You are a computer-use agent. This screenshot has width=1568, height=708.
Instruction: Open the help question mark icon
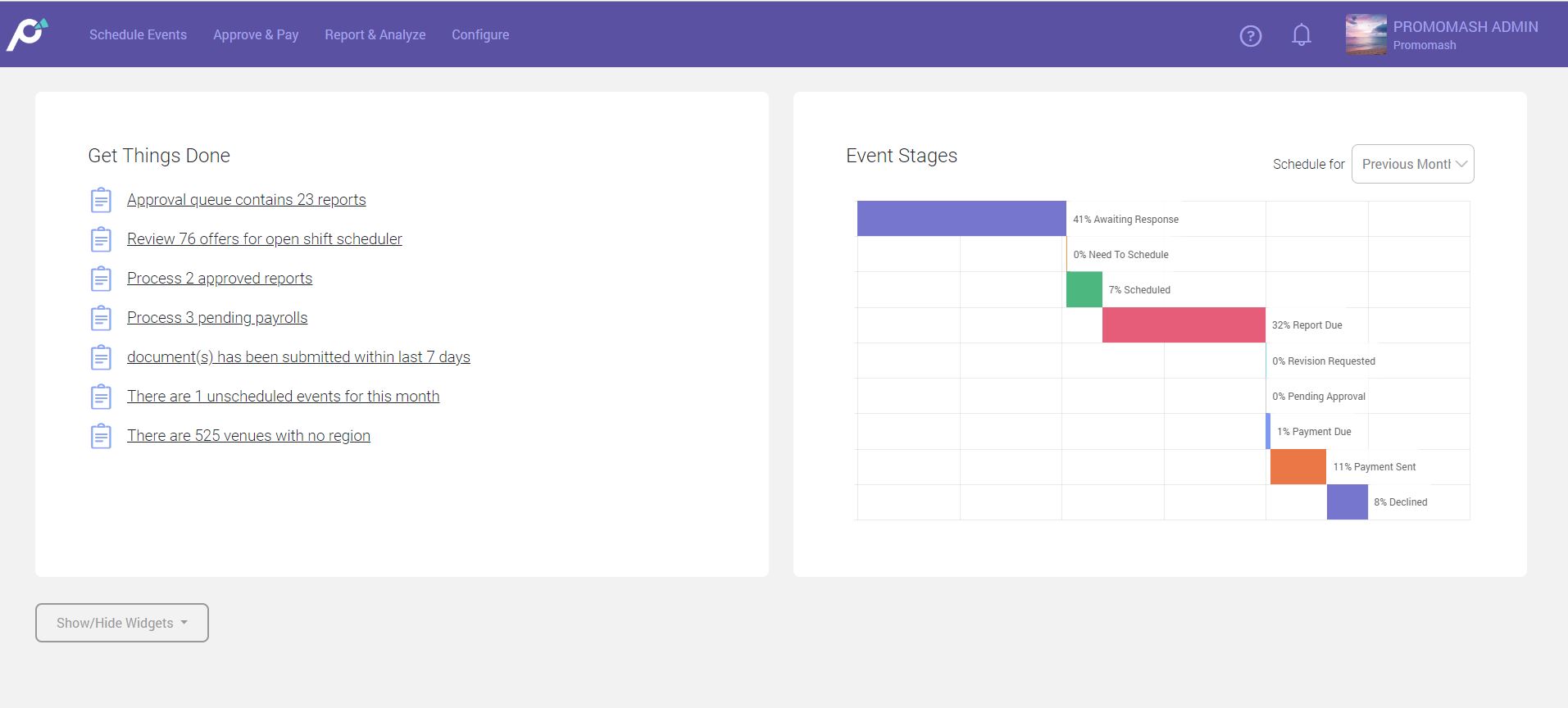[1250, 36]
